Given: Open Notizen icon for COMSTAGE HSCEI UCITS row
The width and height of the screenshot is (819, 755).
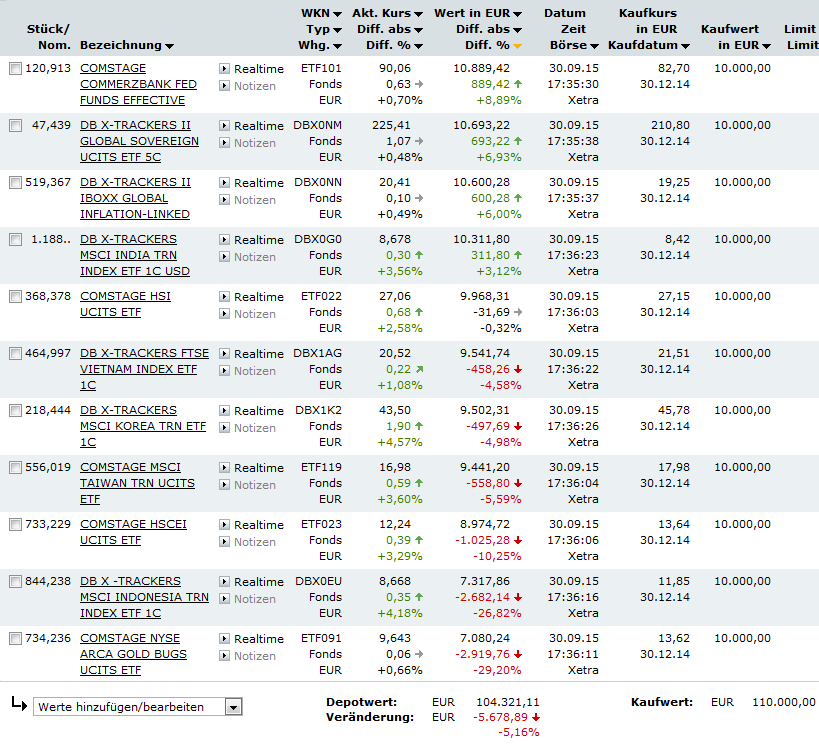Looking at the screenshot, I should 224,541.
